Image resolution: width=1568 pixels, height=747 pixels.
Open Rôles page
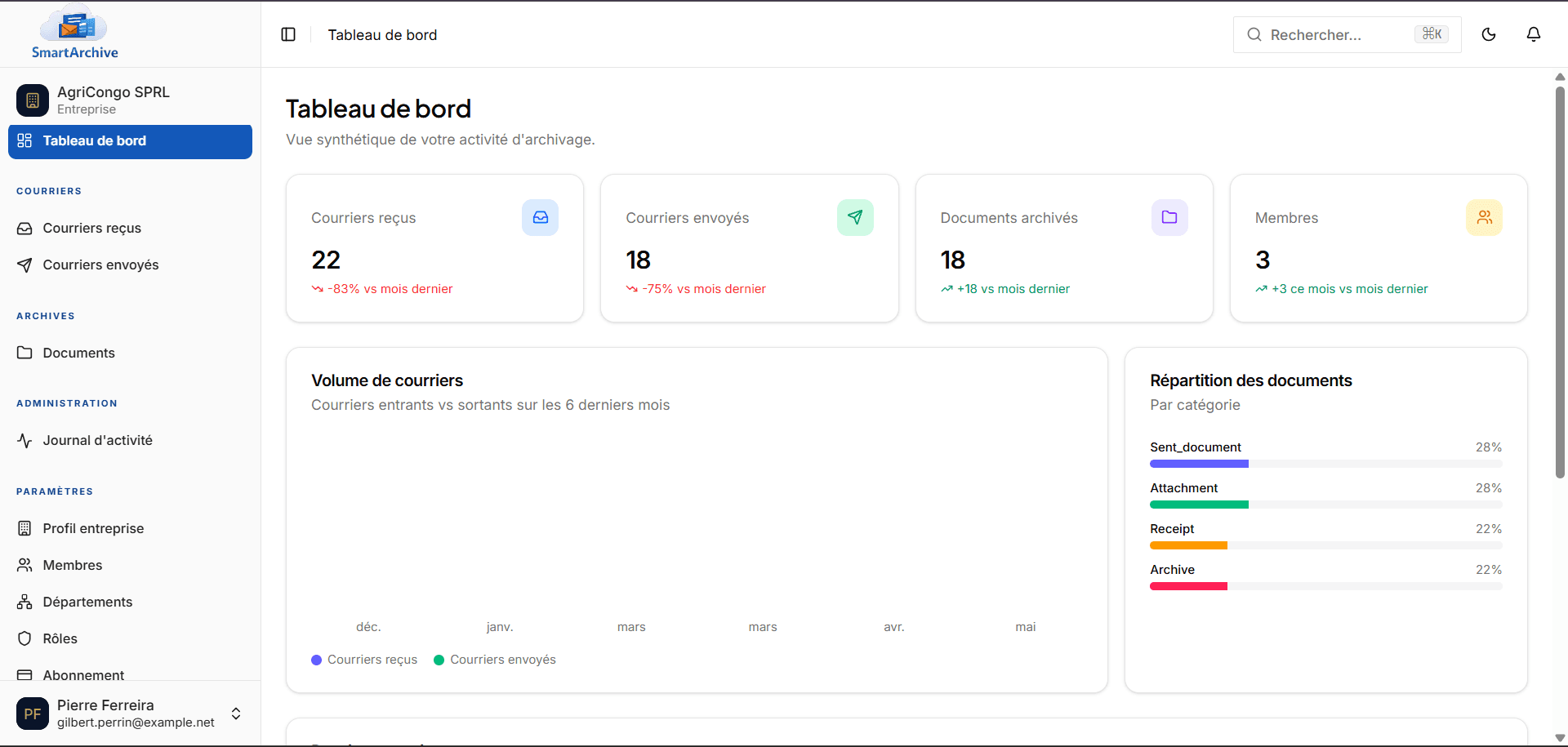tap(130, 638)
